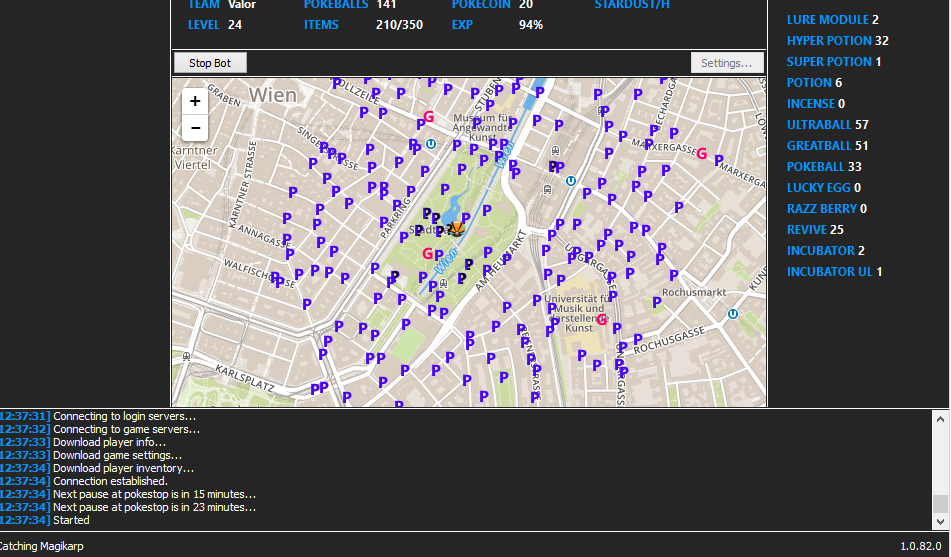Click the orange player marker in Stadtpark
Viewport: 951px width, 557px height.
(x=456, y=229)
